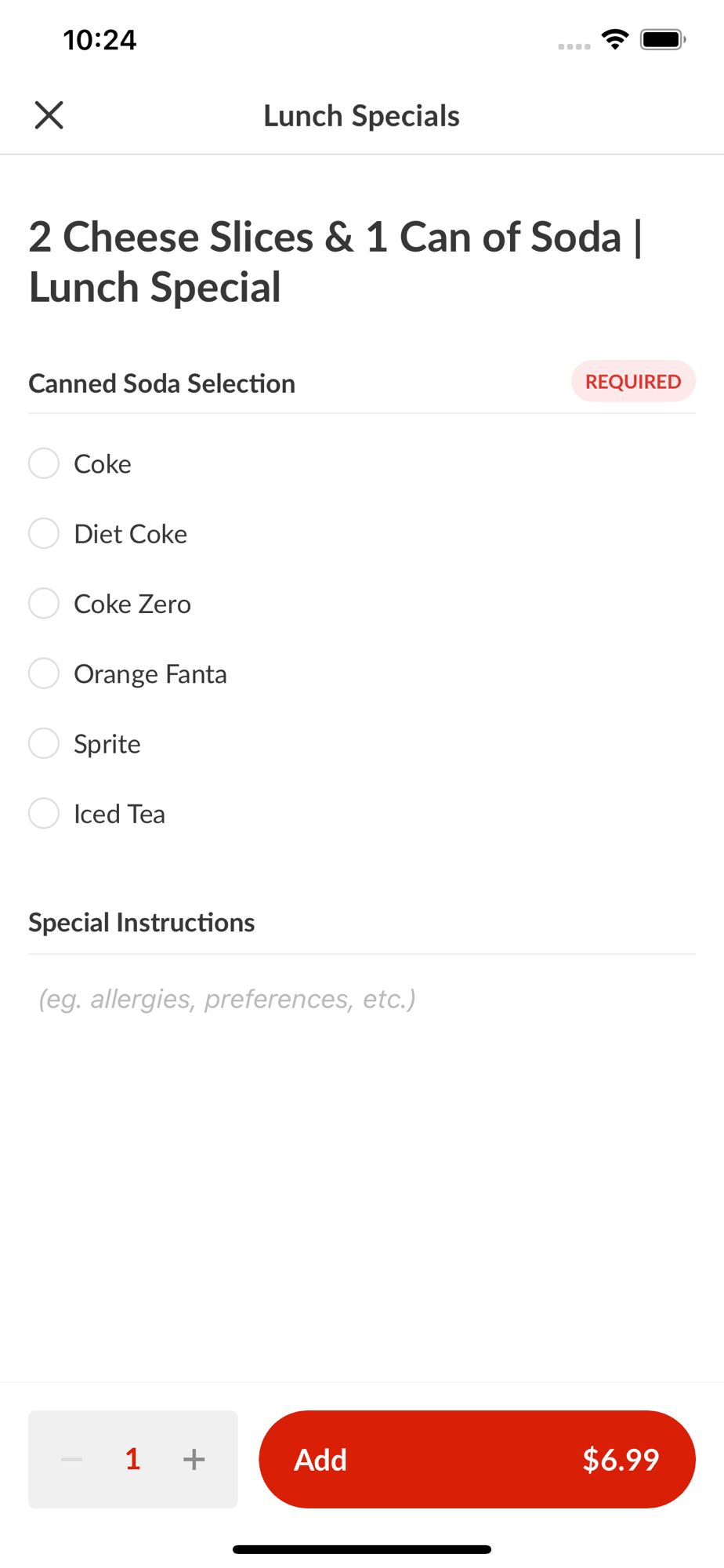Tap the Special Instructions heading
Image resolution: width=724 pixels, height=1568 pixels.
142,923
